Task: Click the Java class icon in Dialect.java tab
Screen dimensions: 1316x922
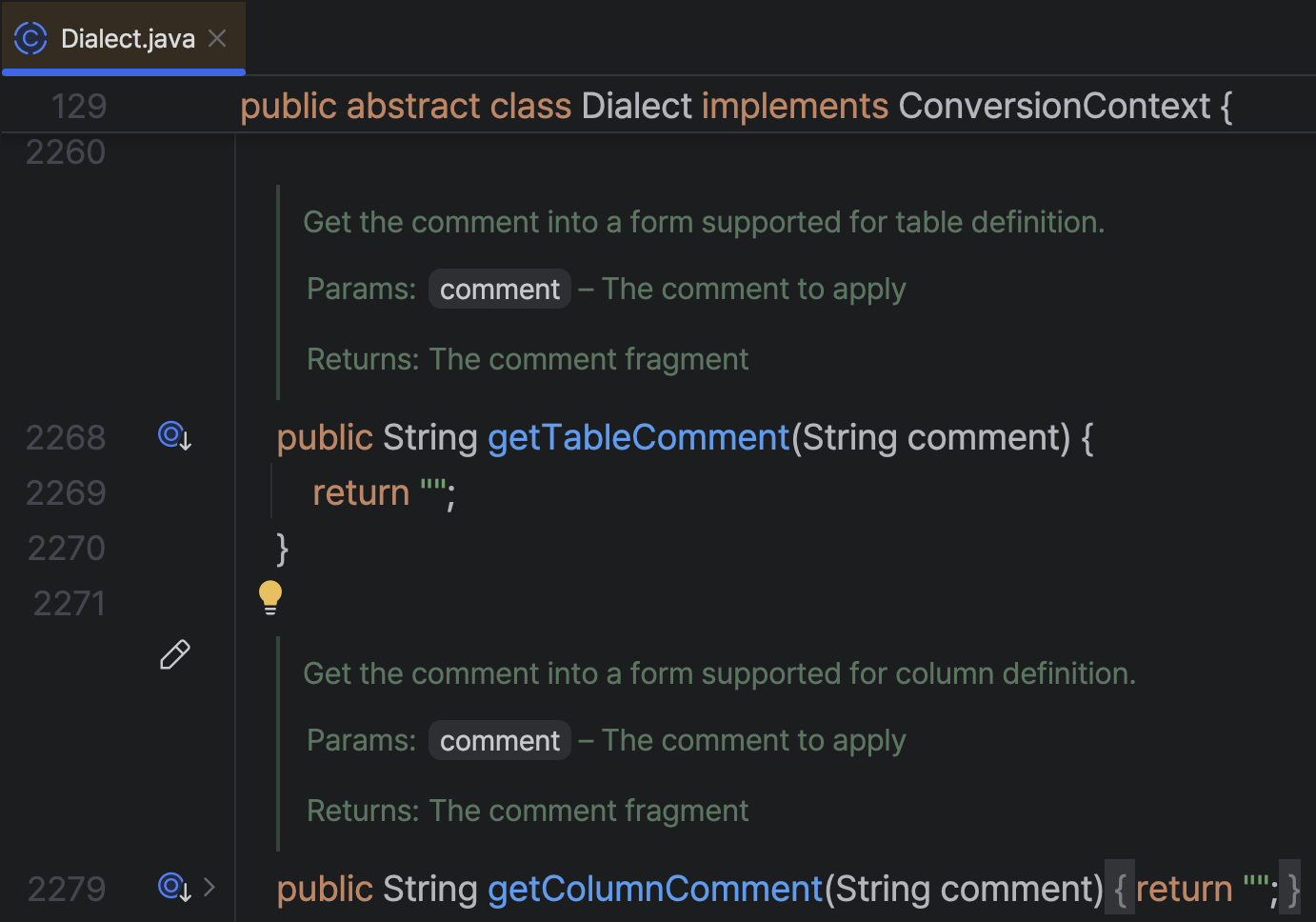Action: 30,38
